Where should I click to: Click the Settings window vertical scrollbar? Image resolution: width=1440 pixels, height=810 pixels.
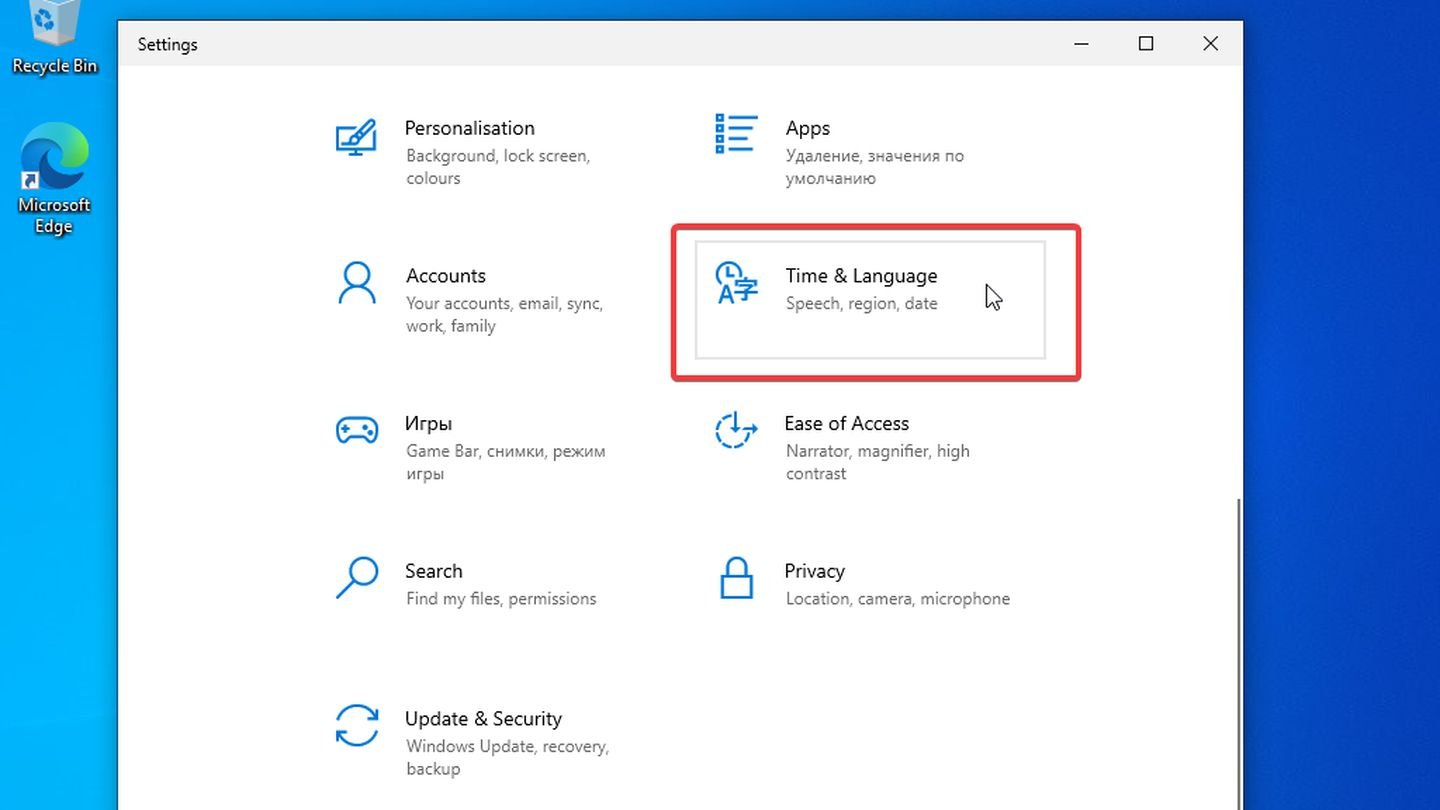[x=1238, y=654]
